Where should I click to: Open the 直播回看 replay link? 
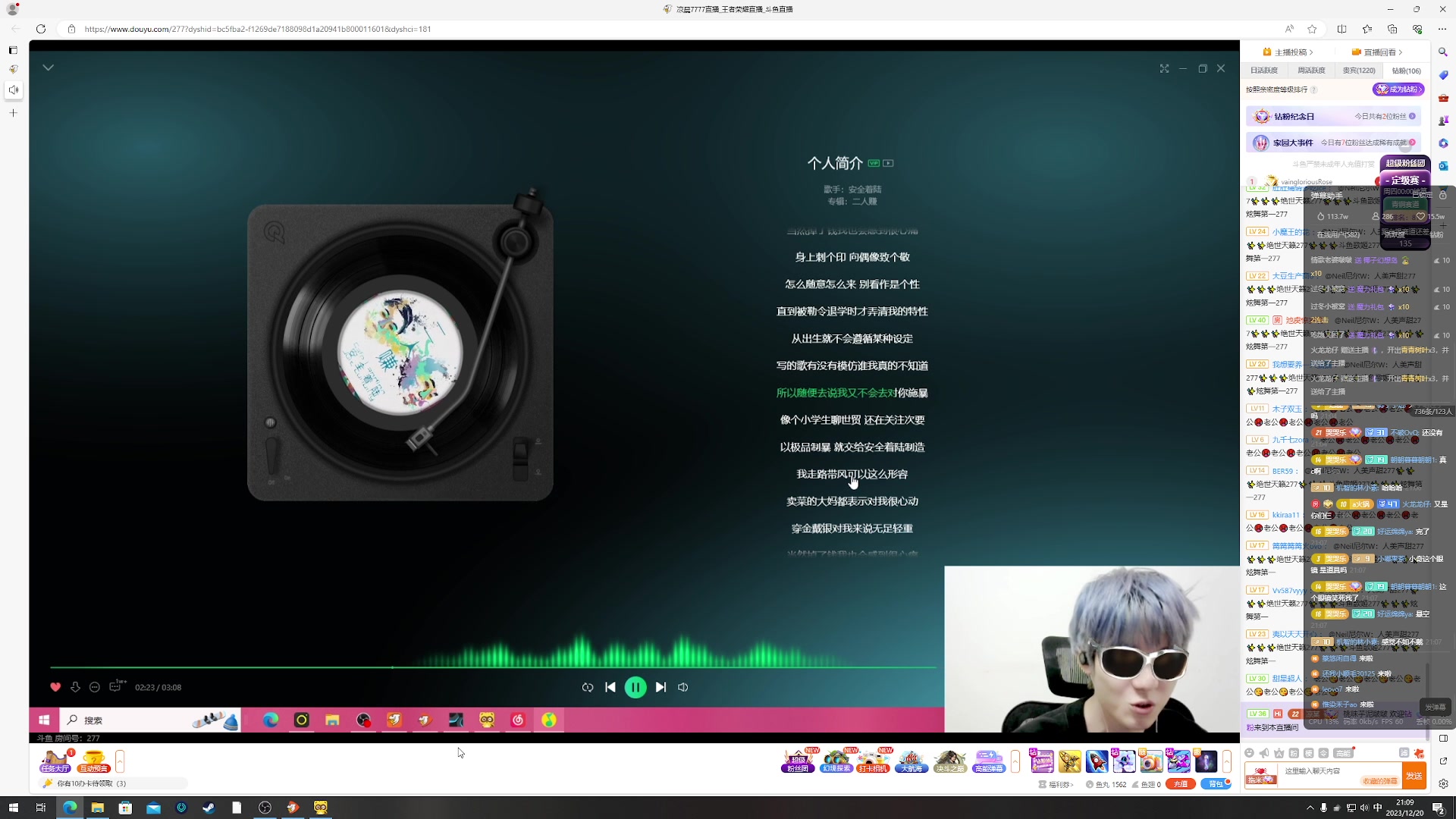pyautogui.click(x=1377, y=52)
